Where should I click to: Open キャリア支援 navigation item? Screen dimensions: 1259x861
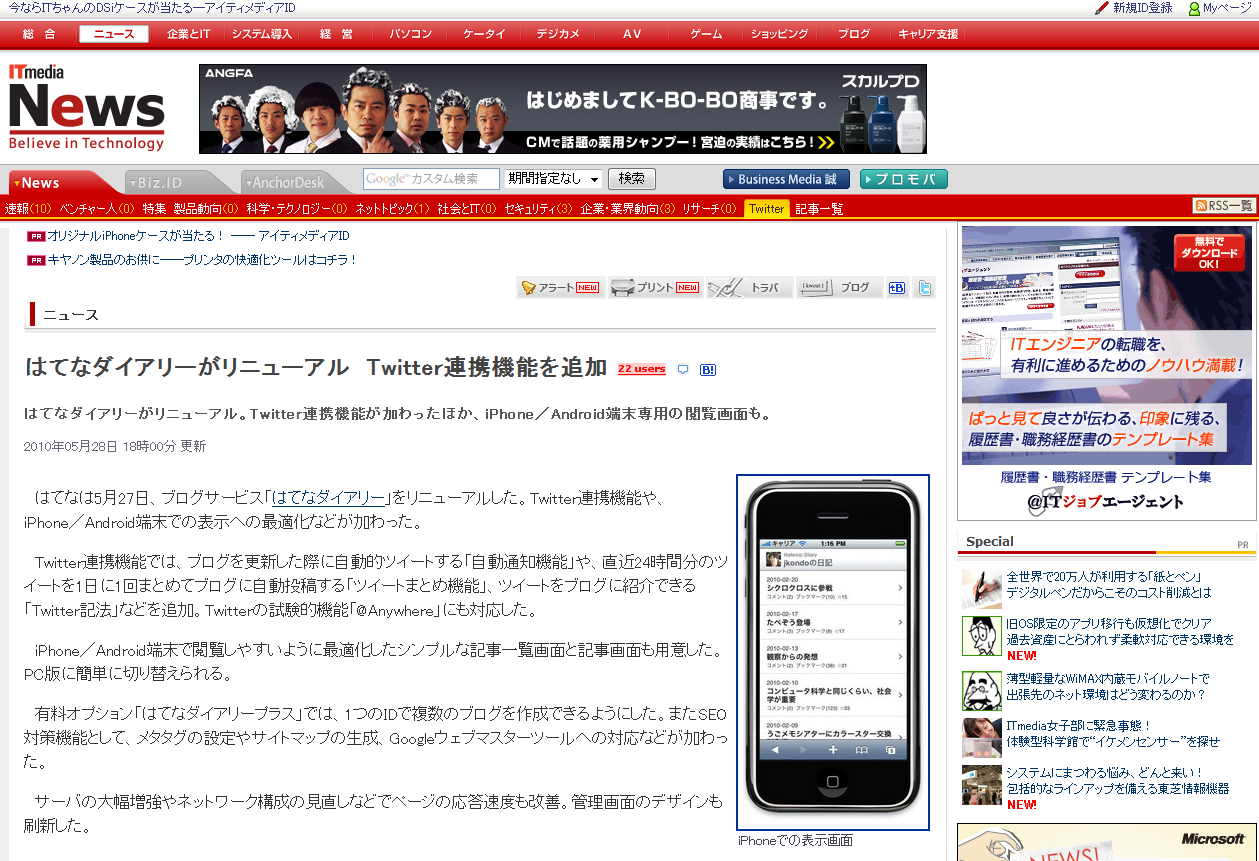(x=928, y=34)
